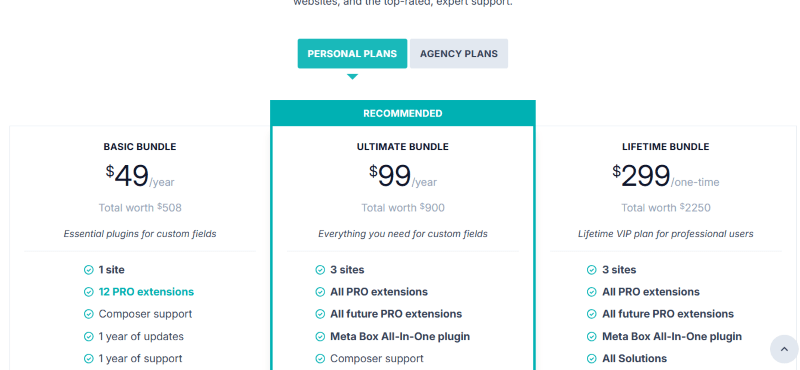Click the Ultimate Bundle heading
This screenshot has height=370, width=800.
click(403, 146)
